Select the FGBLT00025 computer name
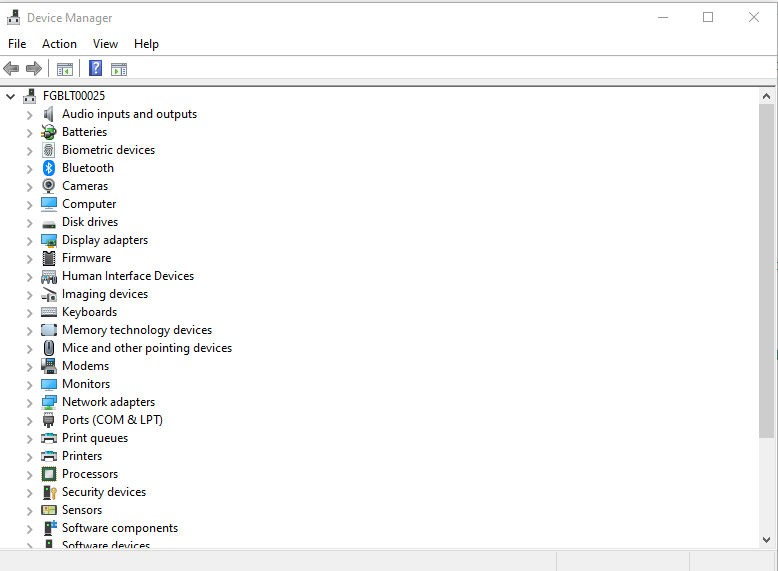Viewport: 778px width, 571px height. click(x=74, y=96)
